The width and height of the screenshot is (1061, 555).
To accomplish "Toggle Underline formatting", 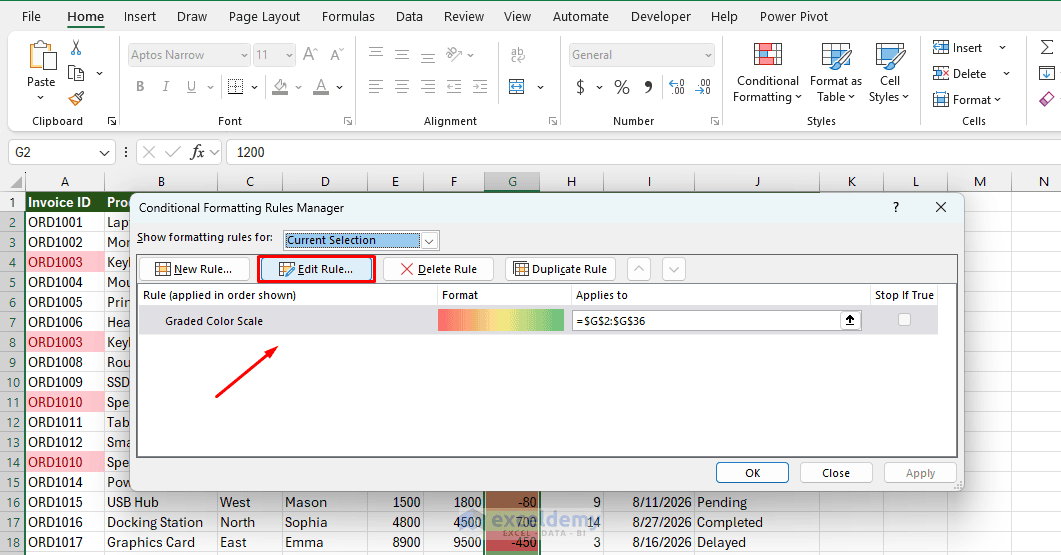I will (191, 87).
